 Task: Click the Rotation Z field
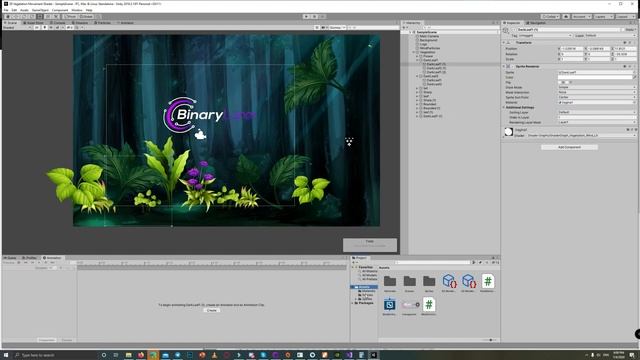625,54
